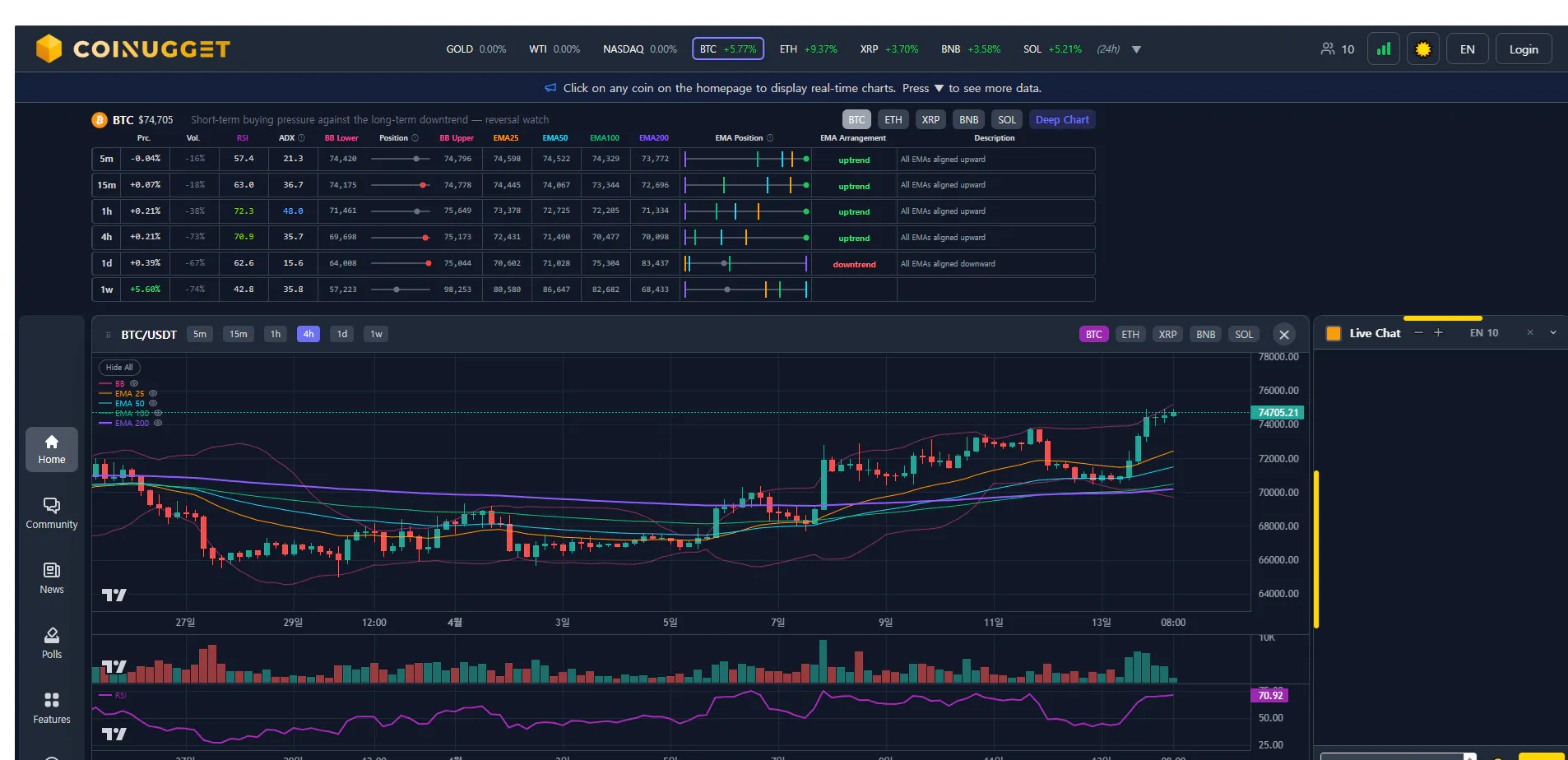Viewport: 1568px width, 760px height.
Task: Select the BNB ticker in the header bar
Action: click(971, 49)
